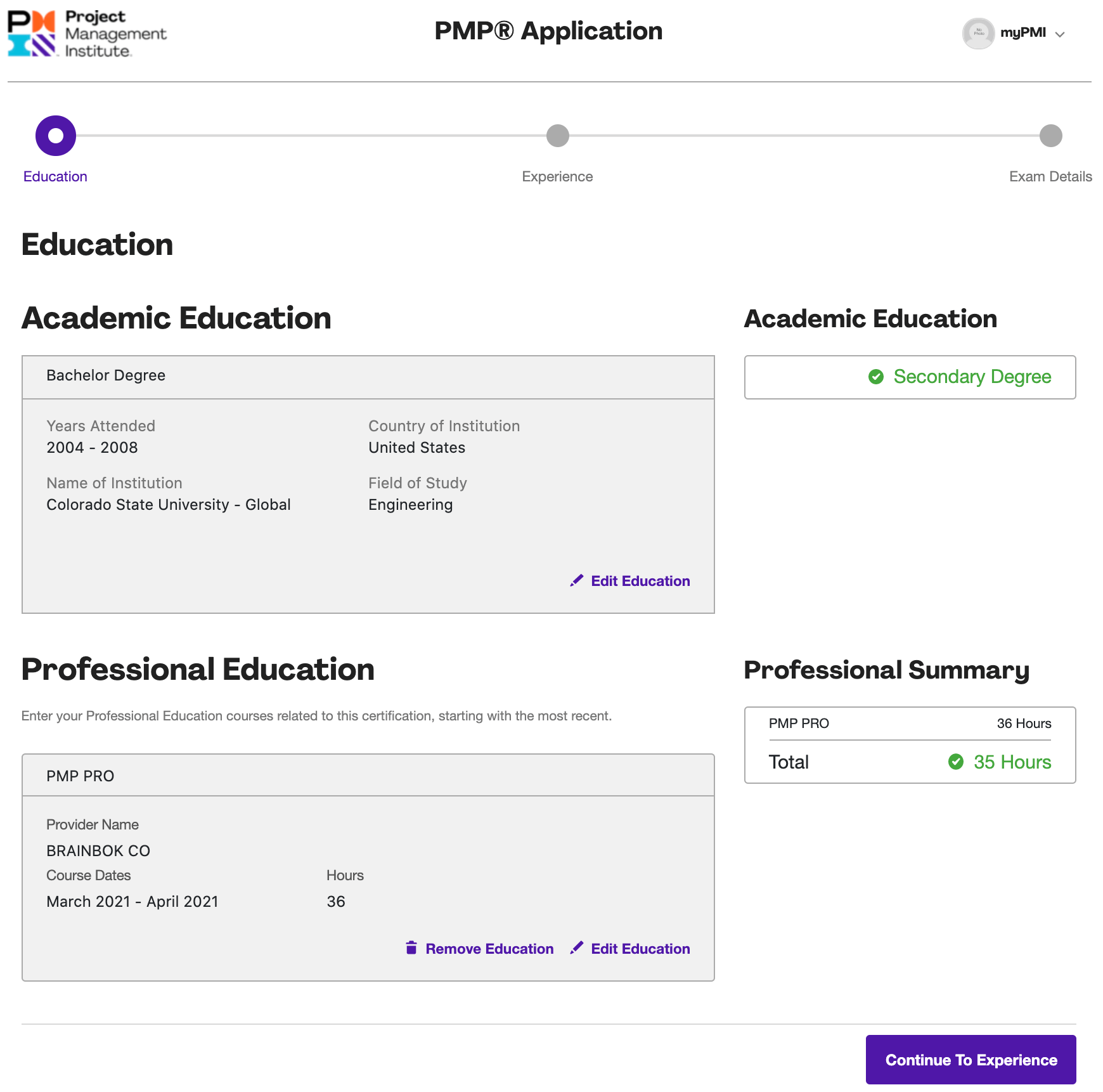
Task: Click the Exam Details step indicator dot
Action: [1050, 135]
